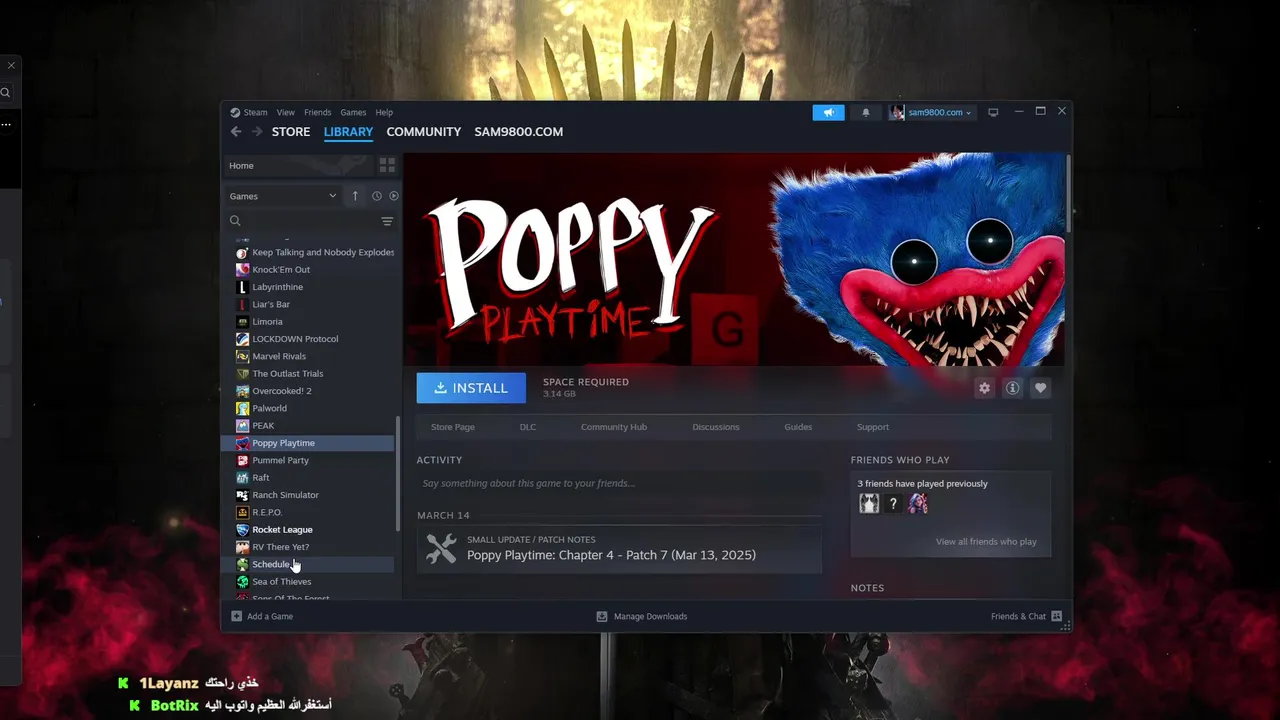Open the SAM9800.COM profile tab
The width and height of the screenshot is (1280, 720).
click(x=519, y=132)
